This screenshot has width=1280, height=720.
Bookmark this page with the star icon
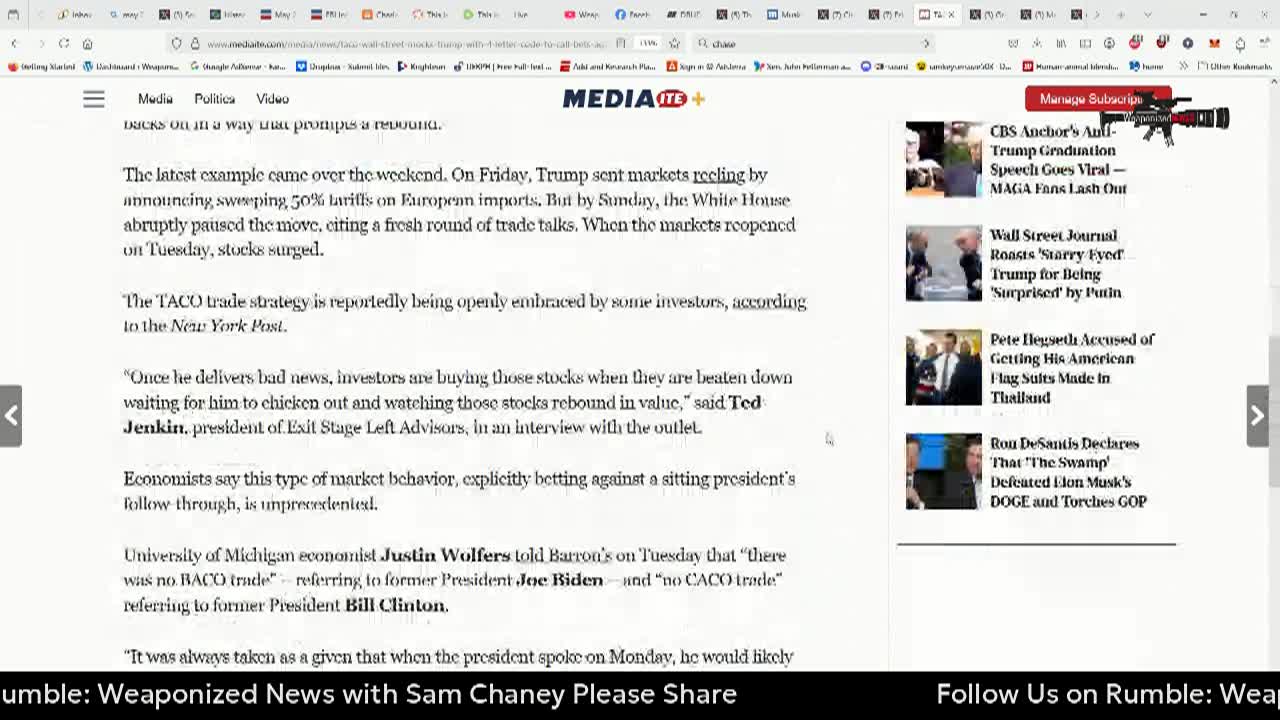tap(674, 44)
